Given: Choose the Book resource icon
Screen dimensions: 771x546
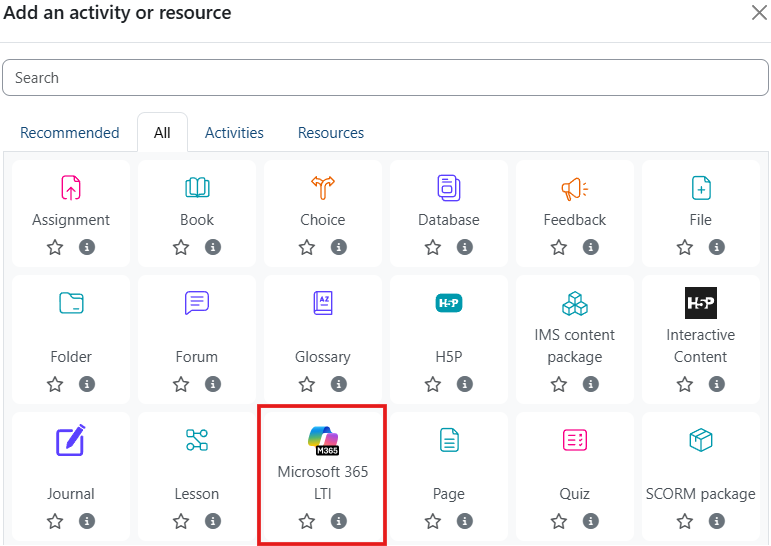Looking at the screenshot, I should click(197, 187).
